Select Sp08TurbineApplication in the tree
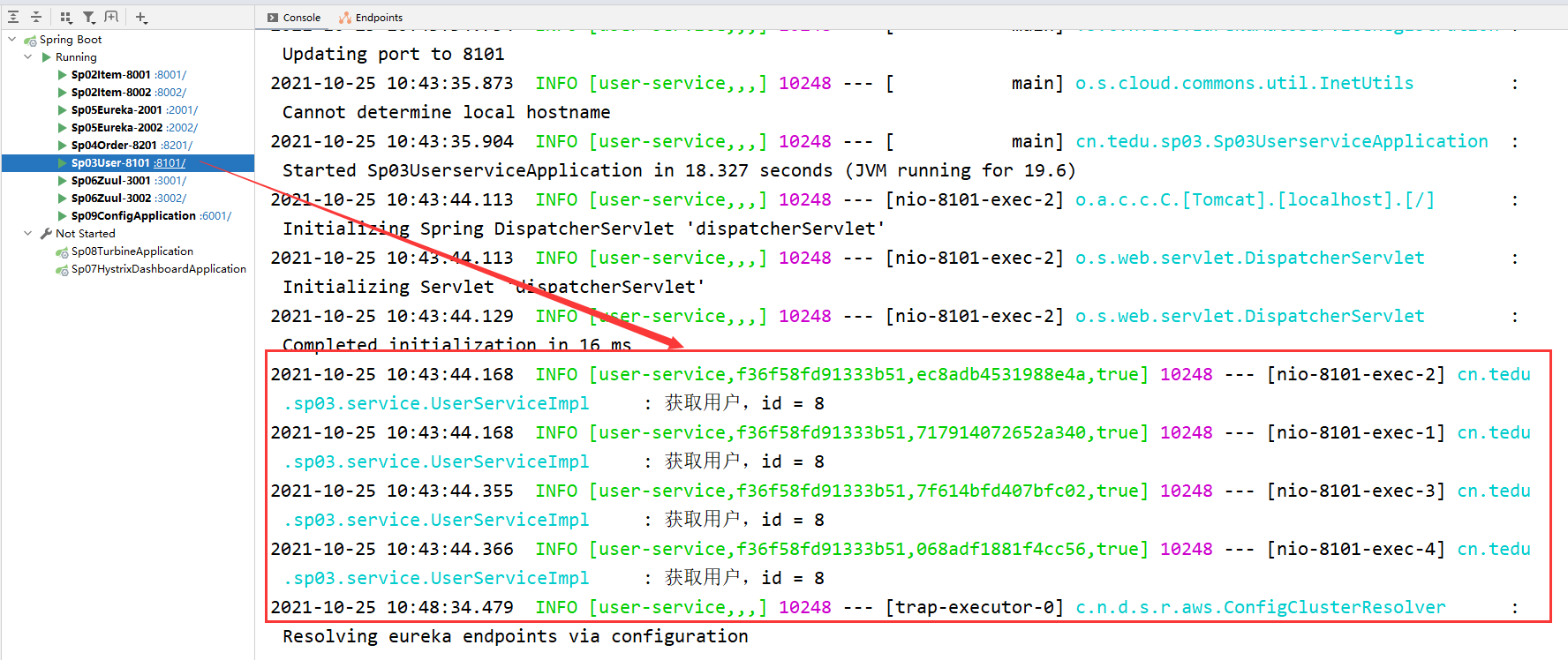Viewport: 1568px width, 660px height. coord(132,251)
